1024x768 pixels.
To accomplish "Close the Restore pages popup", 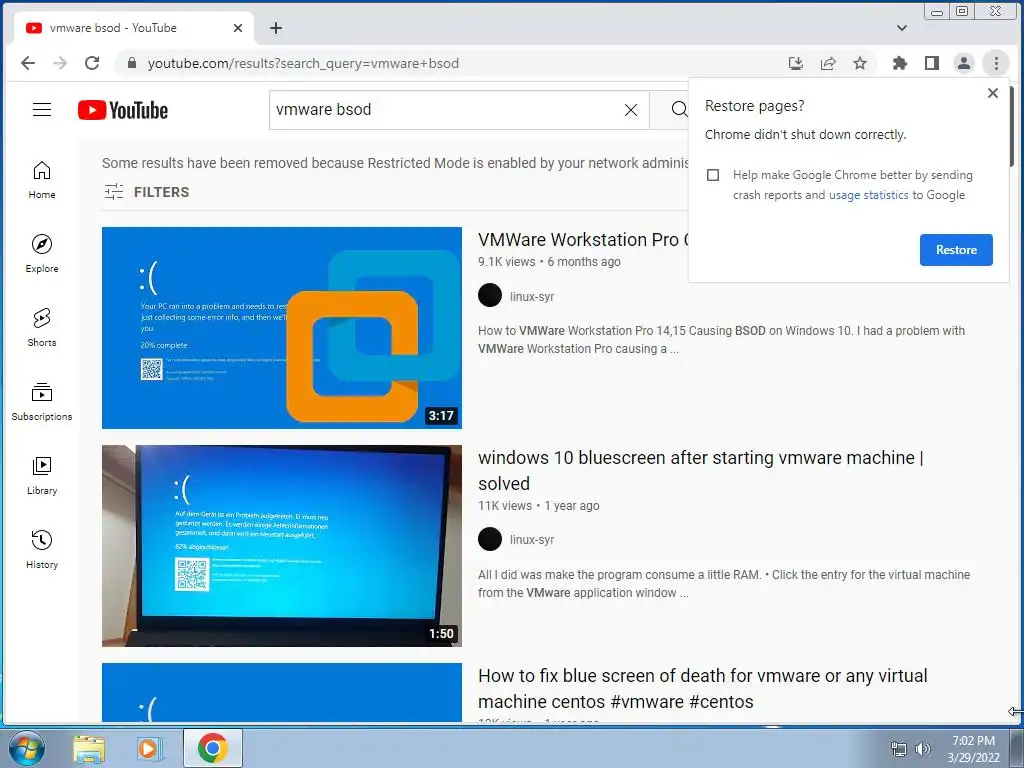I will (x=993, y=93).
